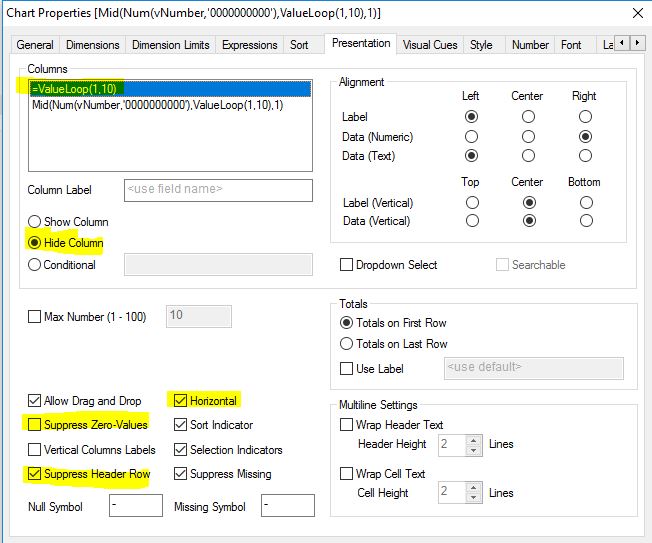Open the Dimensions tab
652x543 pixels.
coord(93,45)
